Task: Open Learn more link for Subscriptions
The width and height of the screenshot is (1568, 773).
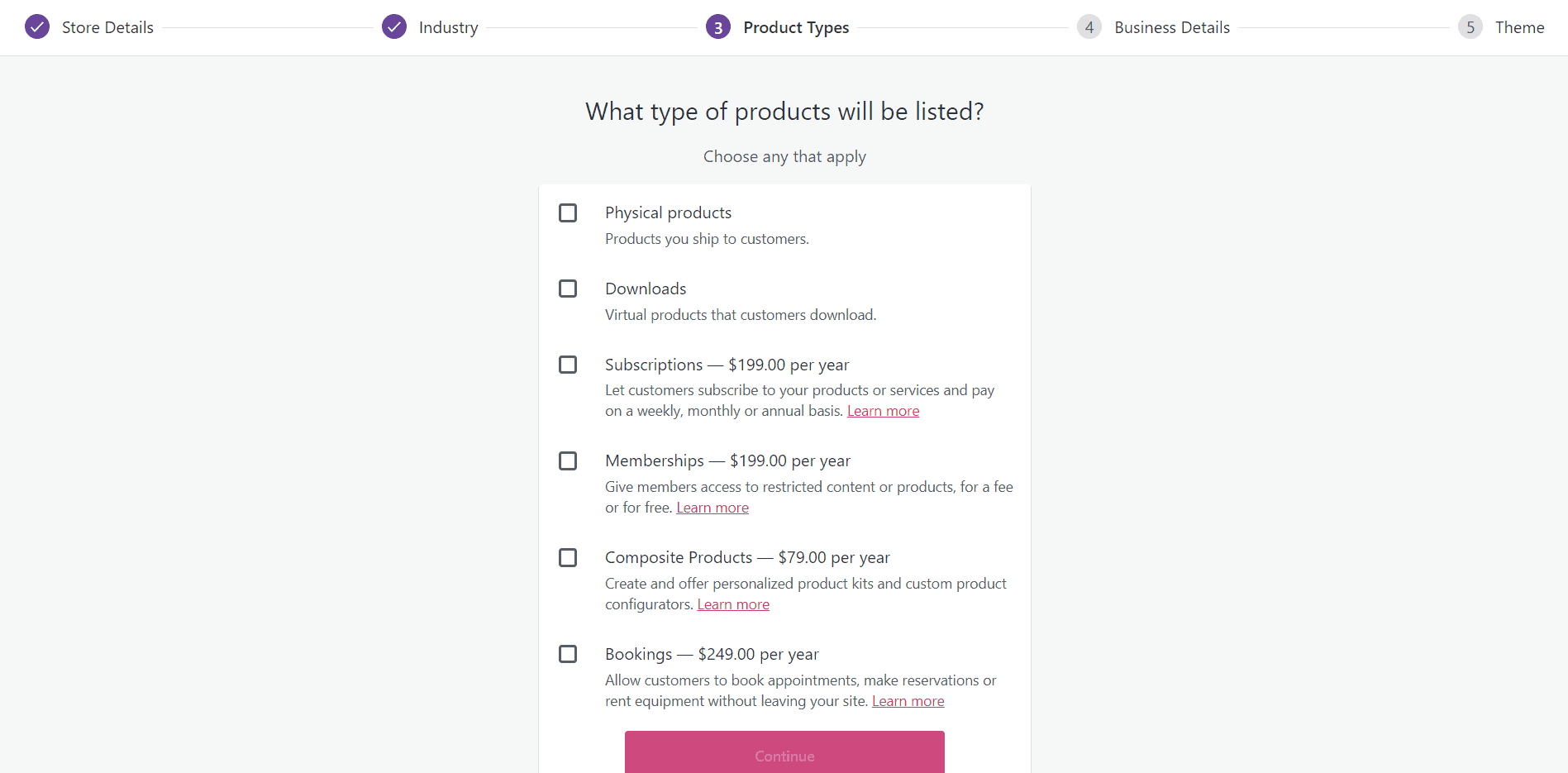Action: [x=883, y=411]
